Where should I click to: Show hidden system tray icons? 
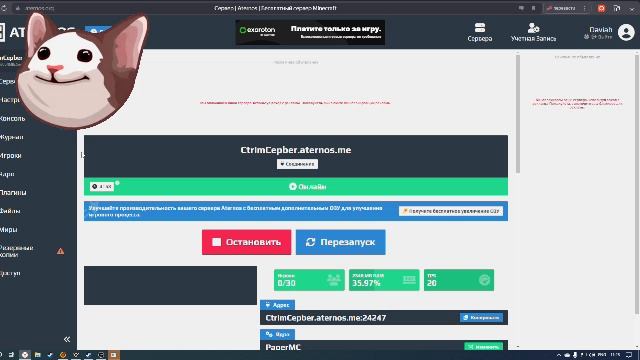pos(559,355)
